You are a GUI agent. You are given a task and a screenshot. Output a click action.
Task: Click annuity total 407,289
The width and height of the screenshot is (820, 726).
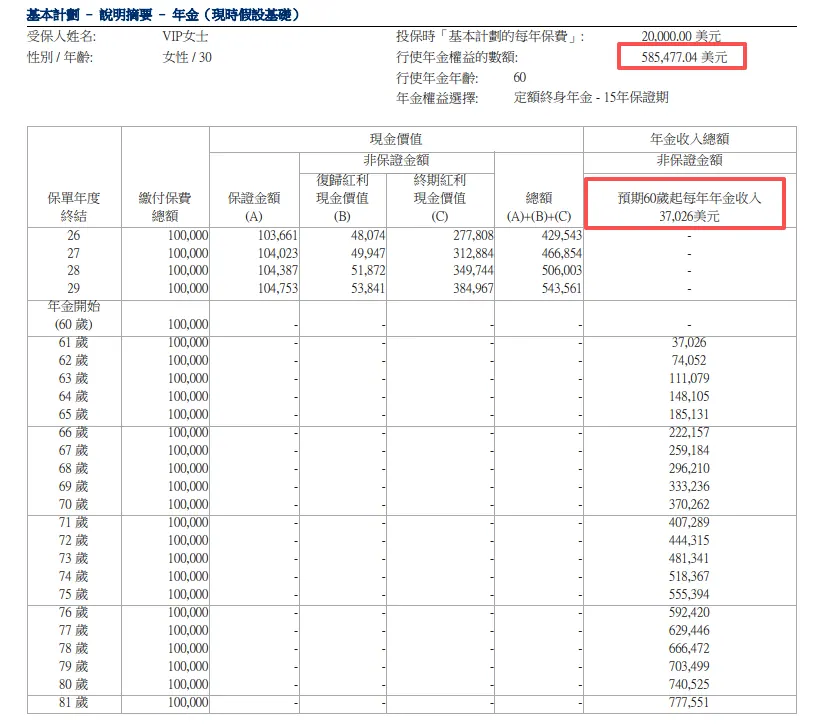pos(689,523)
